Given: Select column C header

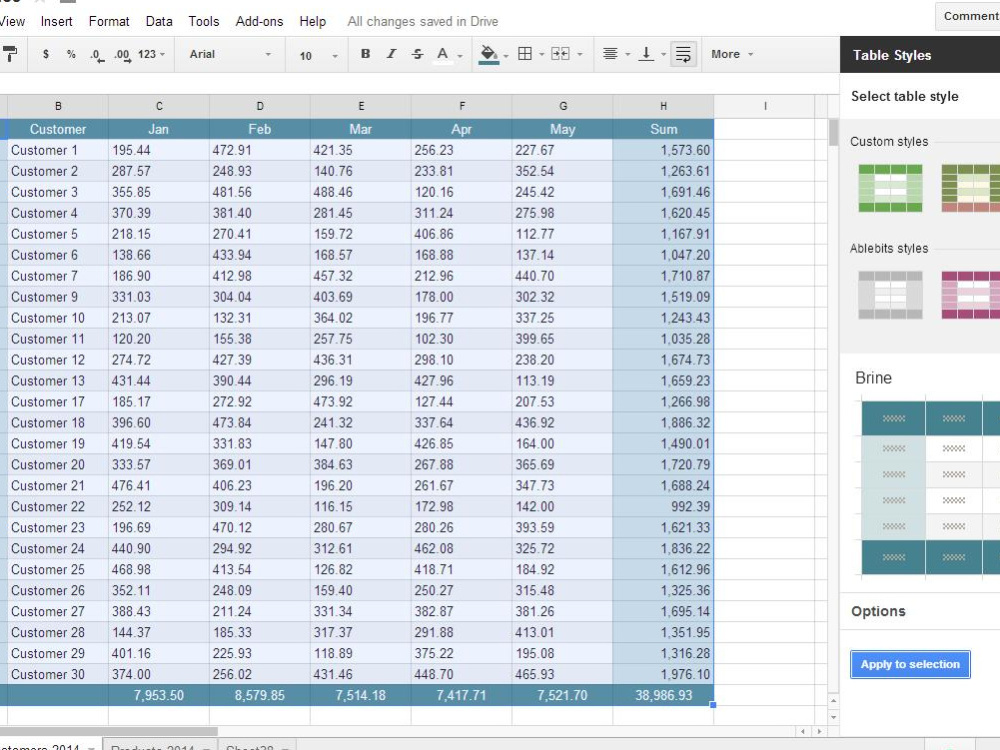Looking at the screenshot, I should click(159, 106).
